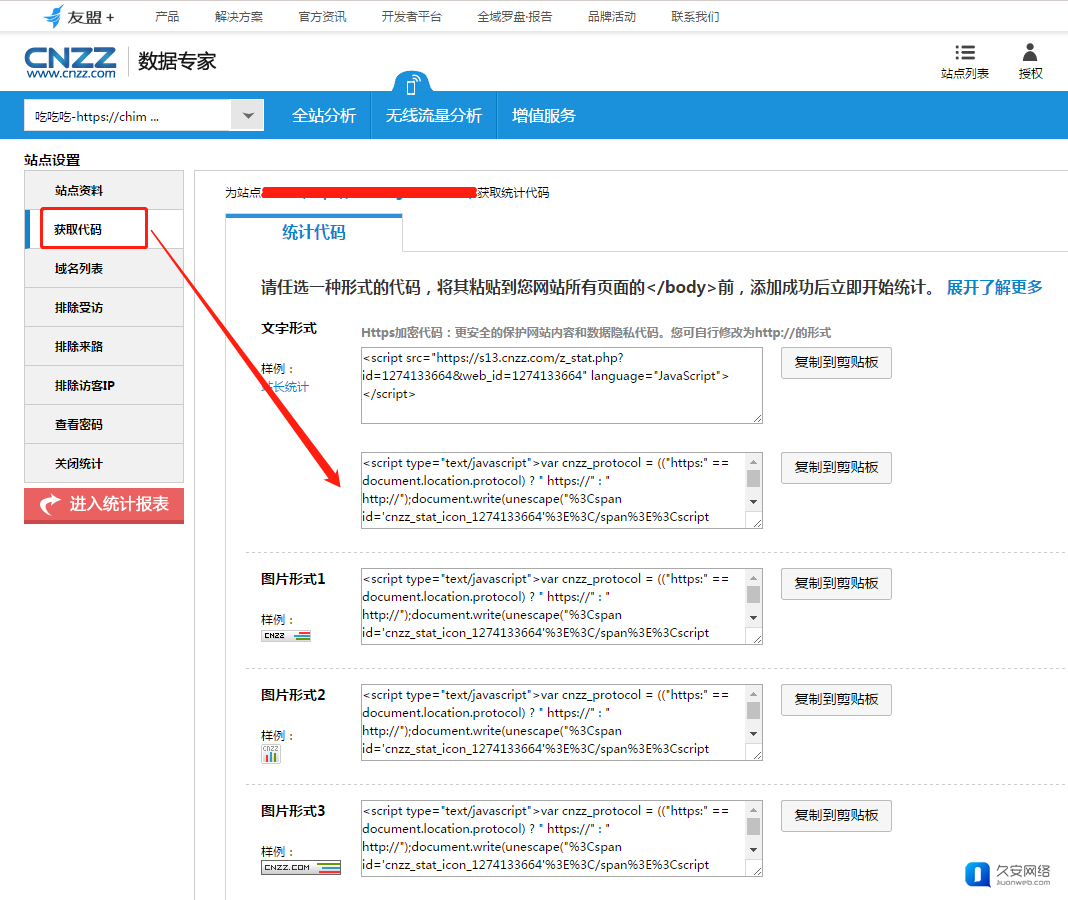Click the arrow icon on 进入统计报表
This screenshot has height=900, width=1068.
coord(50,504)
